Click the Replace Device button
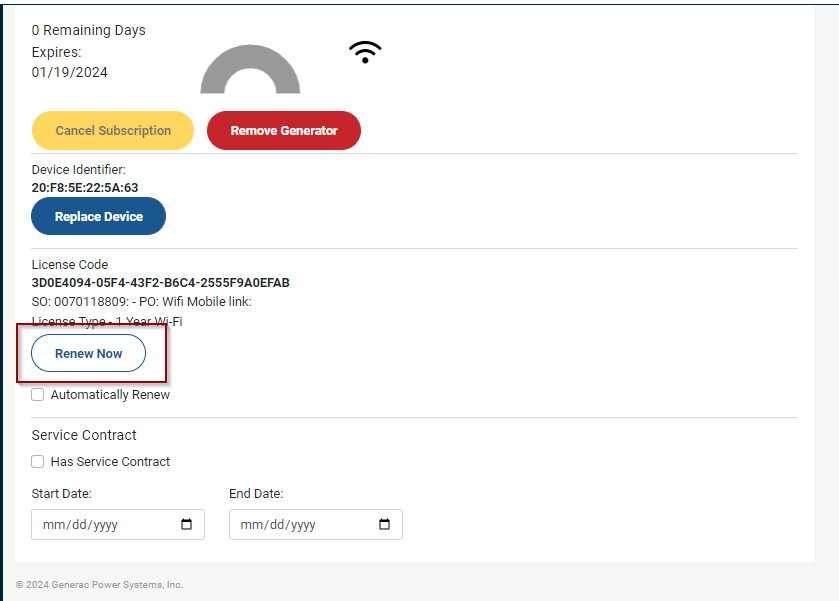Viewport: 839px width, 601px height. coord(98,216)
